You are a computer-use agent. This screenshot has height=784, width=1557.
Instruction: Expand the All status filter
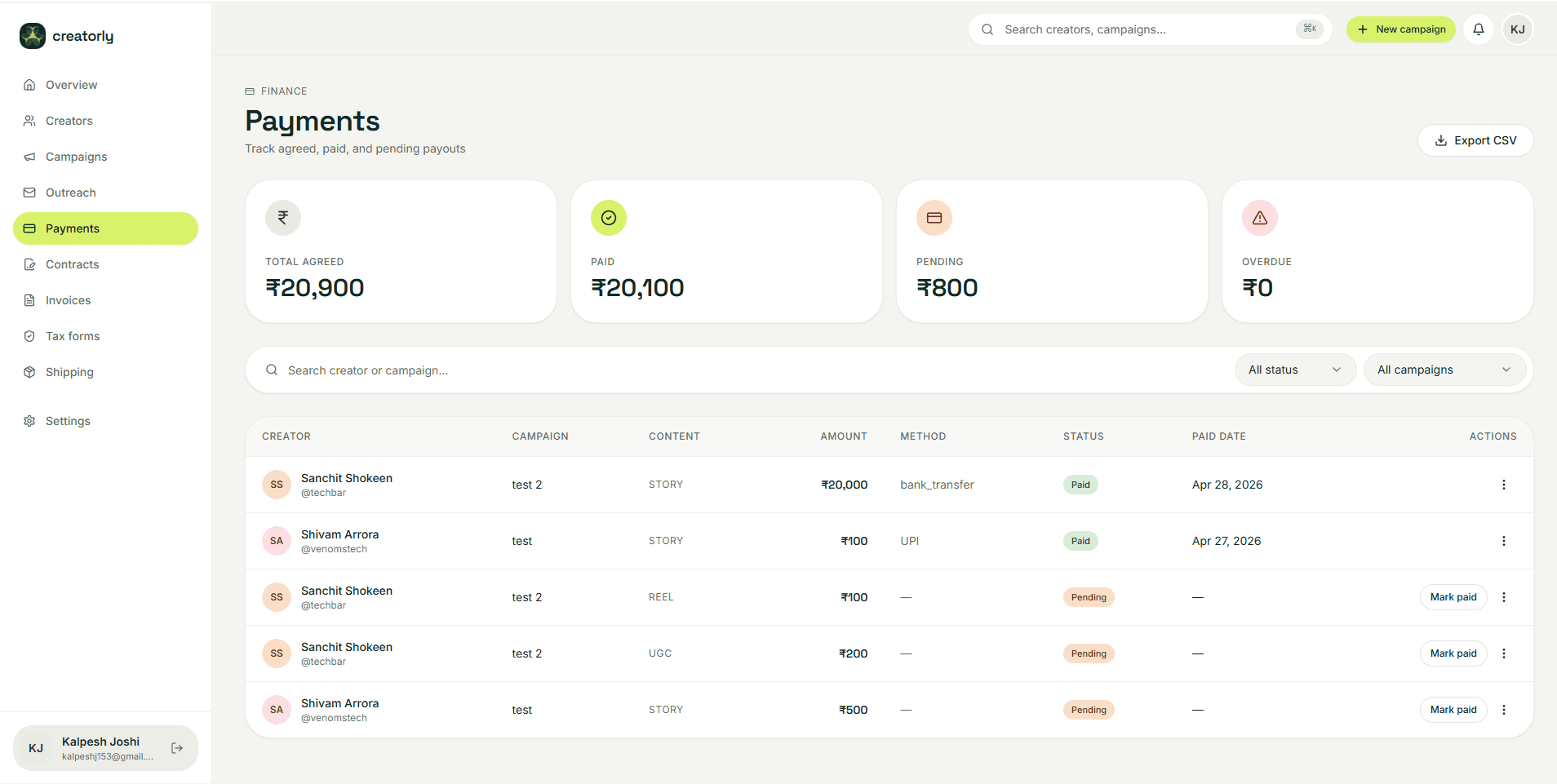pyautogui.click(x=1295, y=370)
